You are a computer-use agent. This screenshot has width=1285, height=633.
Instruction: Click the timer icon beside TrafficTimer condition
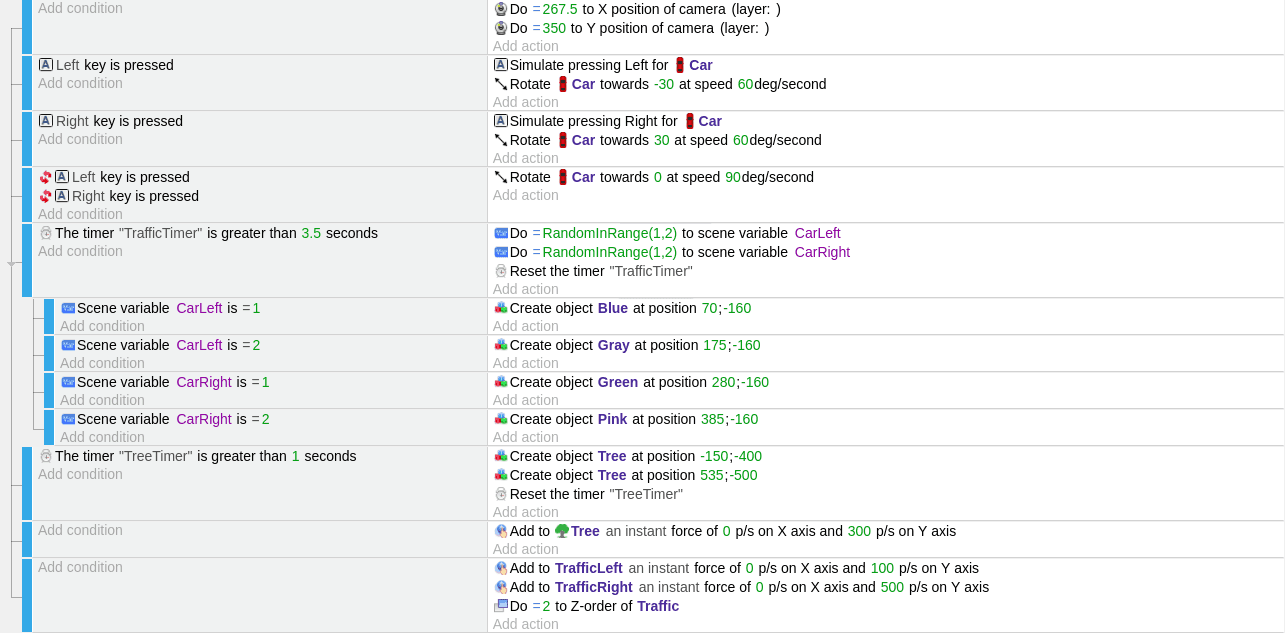tap(46, 233)
